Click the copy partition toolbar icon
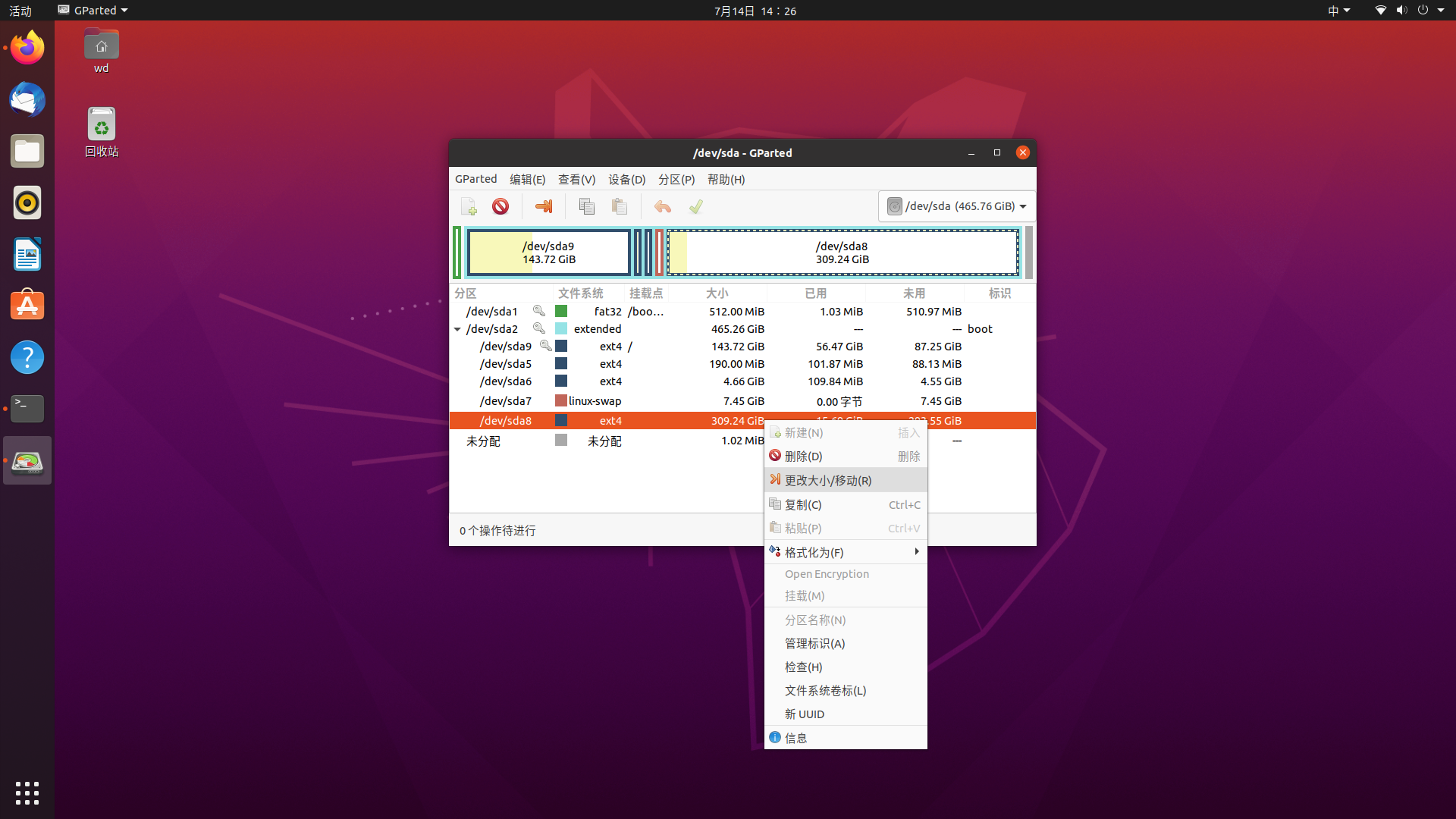1456x819 pixels. (x=586, y=206)
